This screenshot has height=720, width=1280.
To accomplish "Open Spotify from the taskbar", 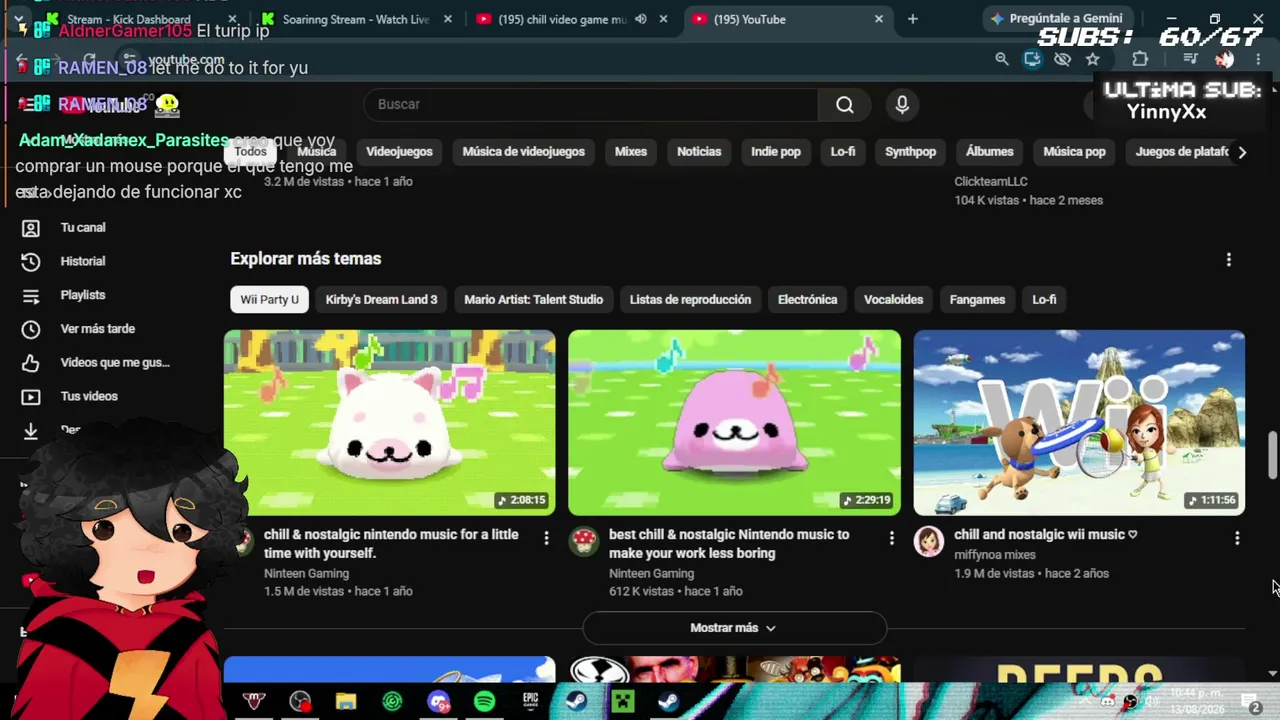I will coord(484,701).
